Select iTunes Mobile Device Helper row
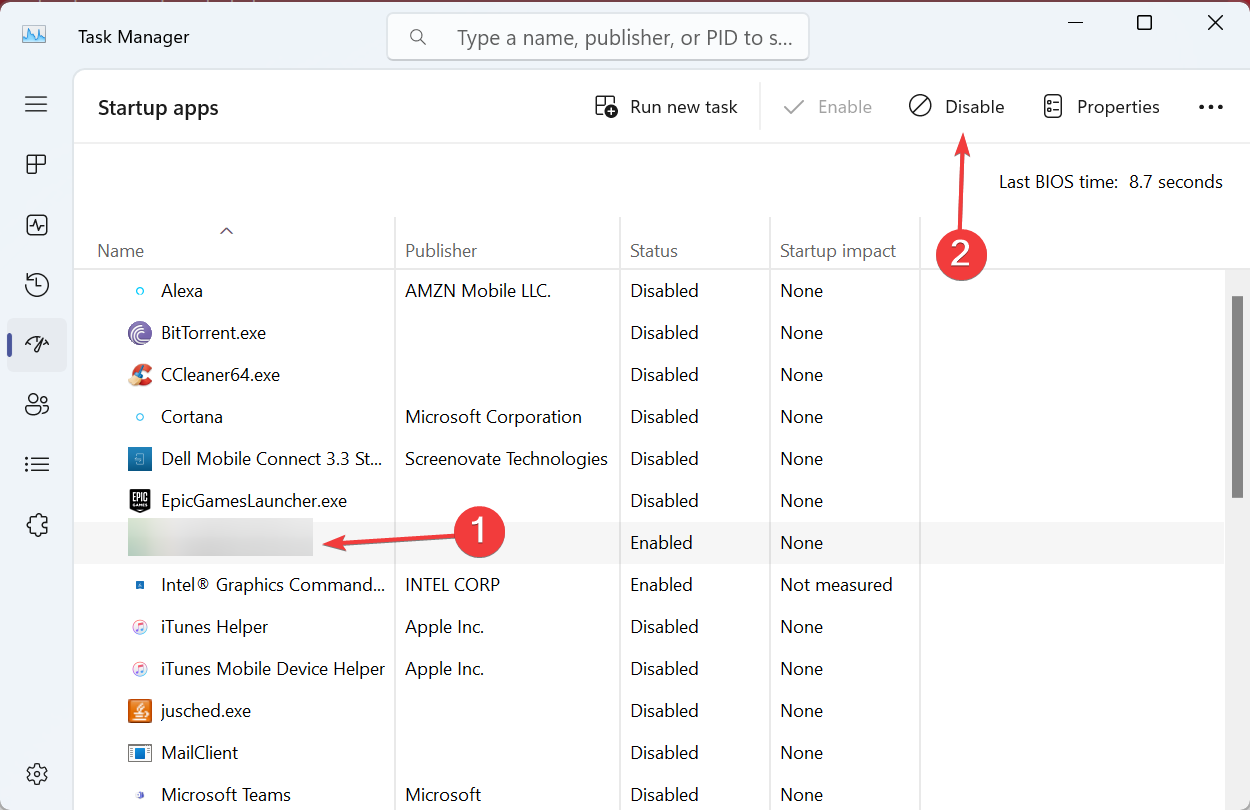 tap(649, 669)
